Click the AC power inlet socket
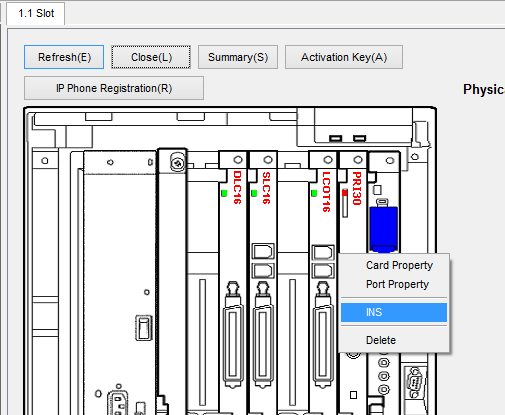505x415 pixels. click(x=118, y=404)
